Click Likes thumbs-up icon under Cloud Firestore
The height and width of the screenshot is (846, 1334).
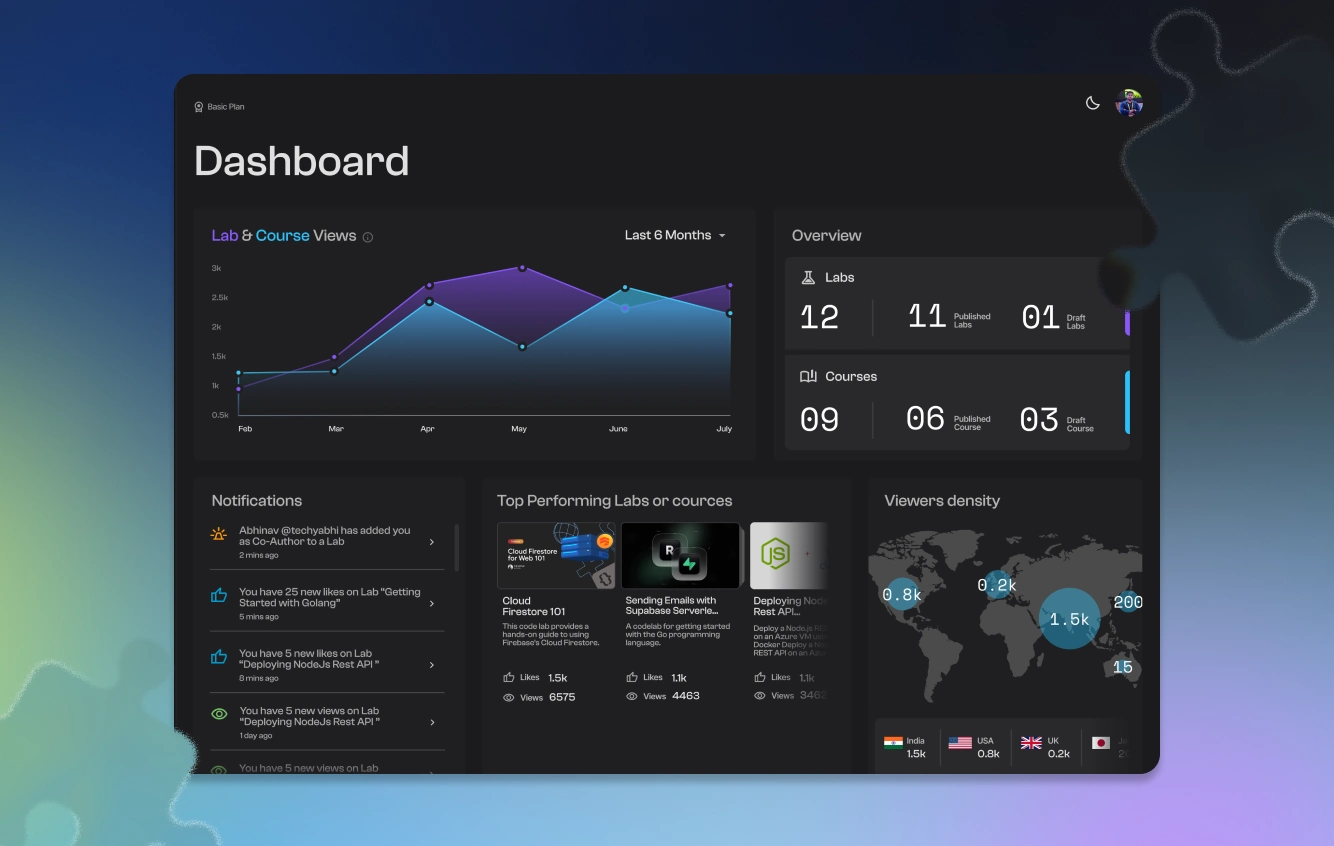pos(509,677)
